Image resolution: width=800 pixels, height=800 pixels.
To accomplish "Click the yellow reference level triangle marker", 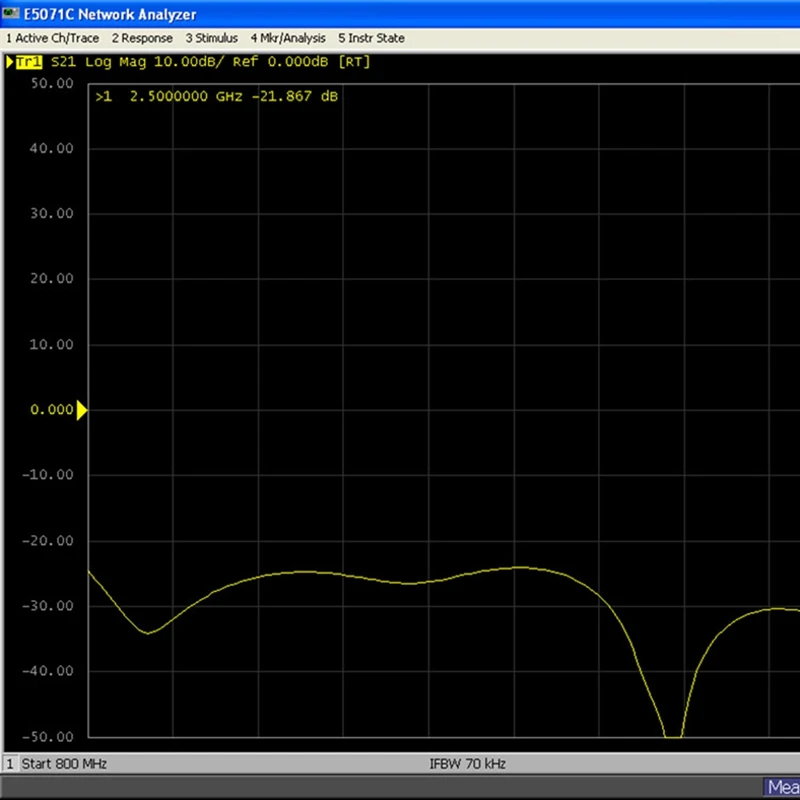I will click(82, 410).
